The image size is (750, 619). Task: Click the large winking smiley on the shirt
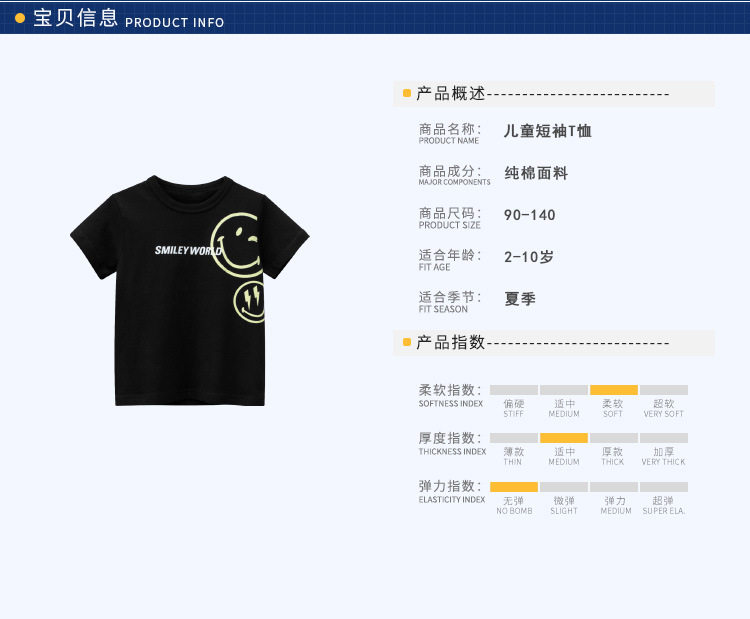237,245
